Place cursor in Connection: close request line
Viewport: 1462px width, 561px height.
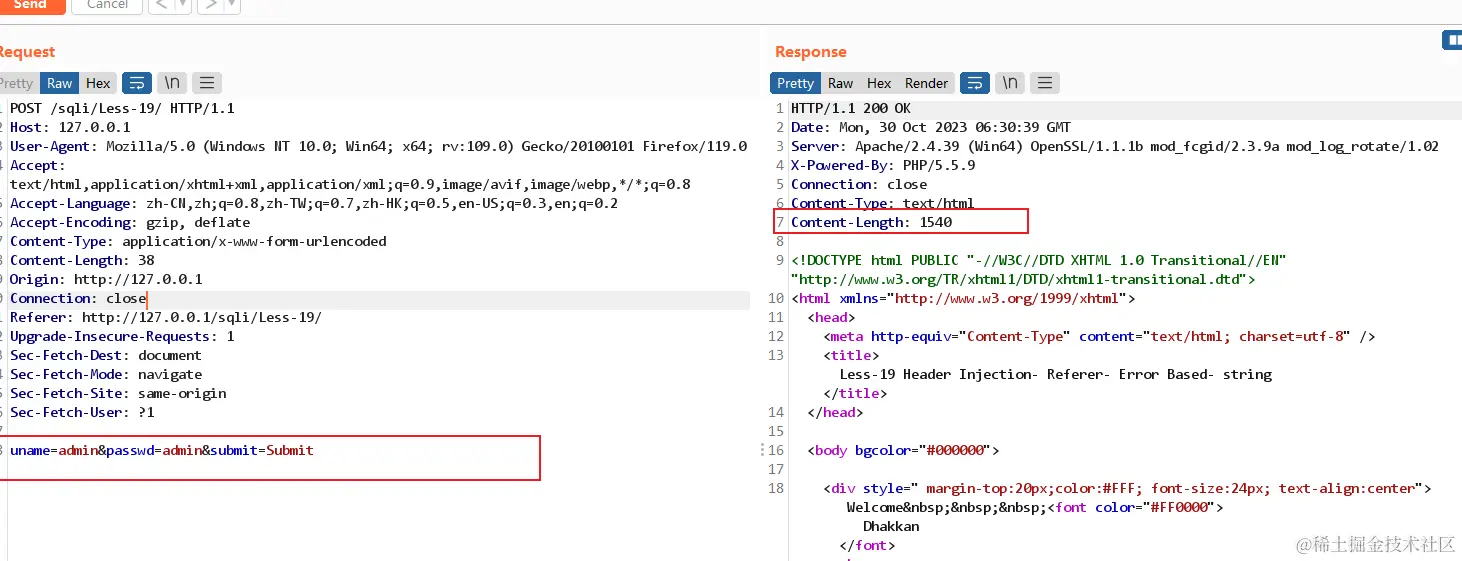coord(78,298)
